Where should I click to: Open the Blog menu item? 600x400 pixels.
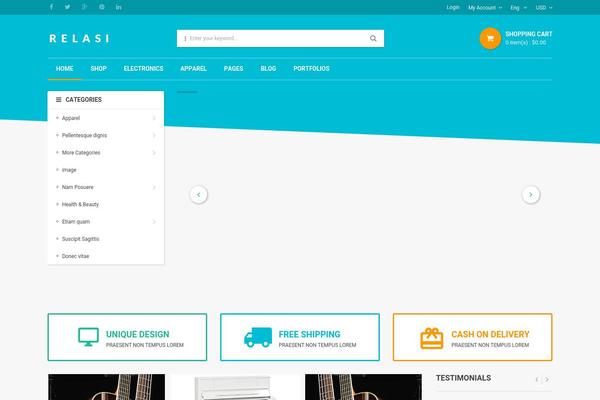pos(268,69)
